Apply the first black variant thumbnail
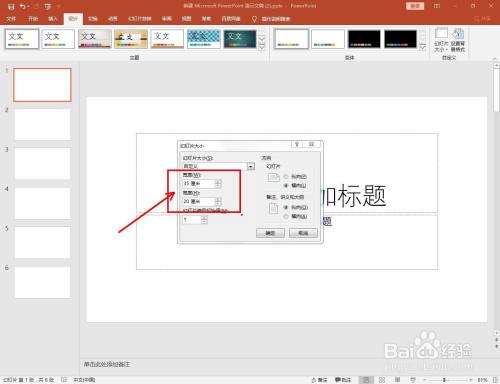500x384 pixels. click(x=364, y=39)
